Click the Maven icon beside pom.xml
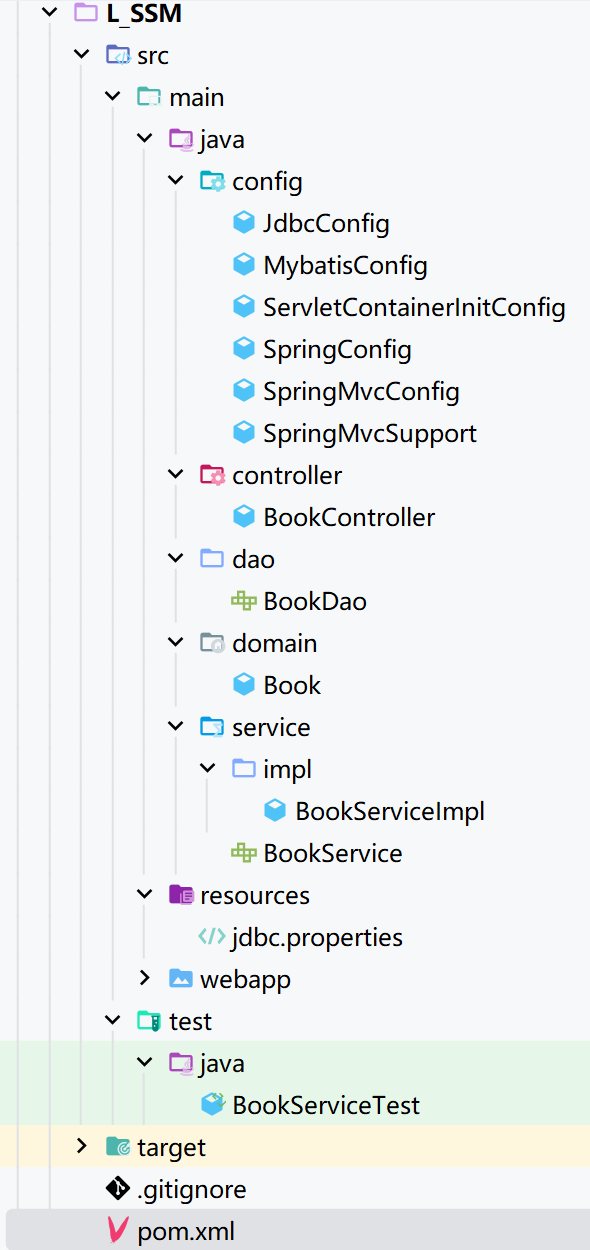This screenshot has width=590, height=1250. coord(116,1230)
